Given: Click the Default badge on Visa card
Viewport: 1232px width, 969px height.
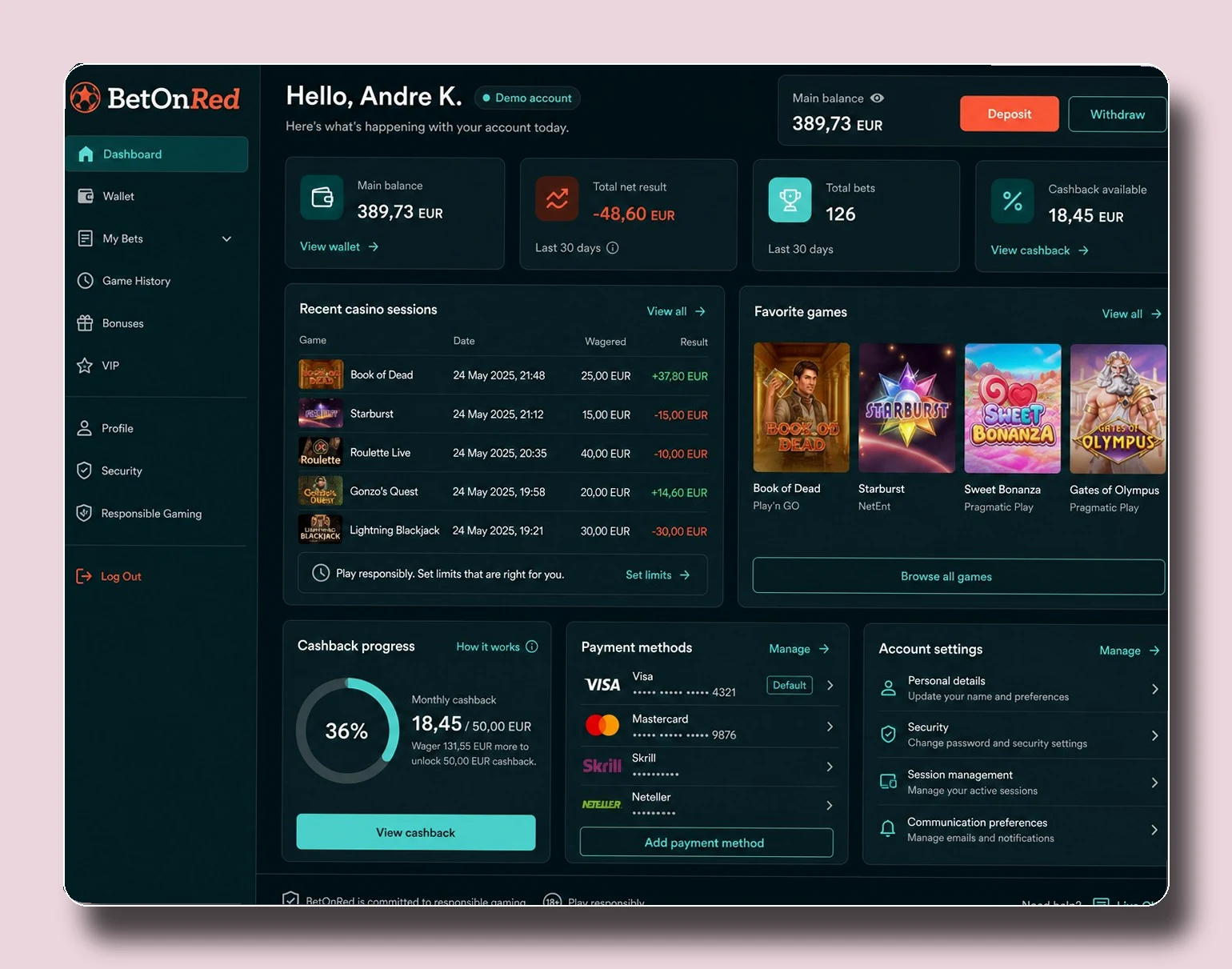Looking at the screenshot, I should [x=790, y=685].
